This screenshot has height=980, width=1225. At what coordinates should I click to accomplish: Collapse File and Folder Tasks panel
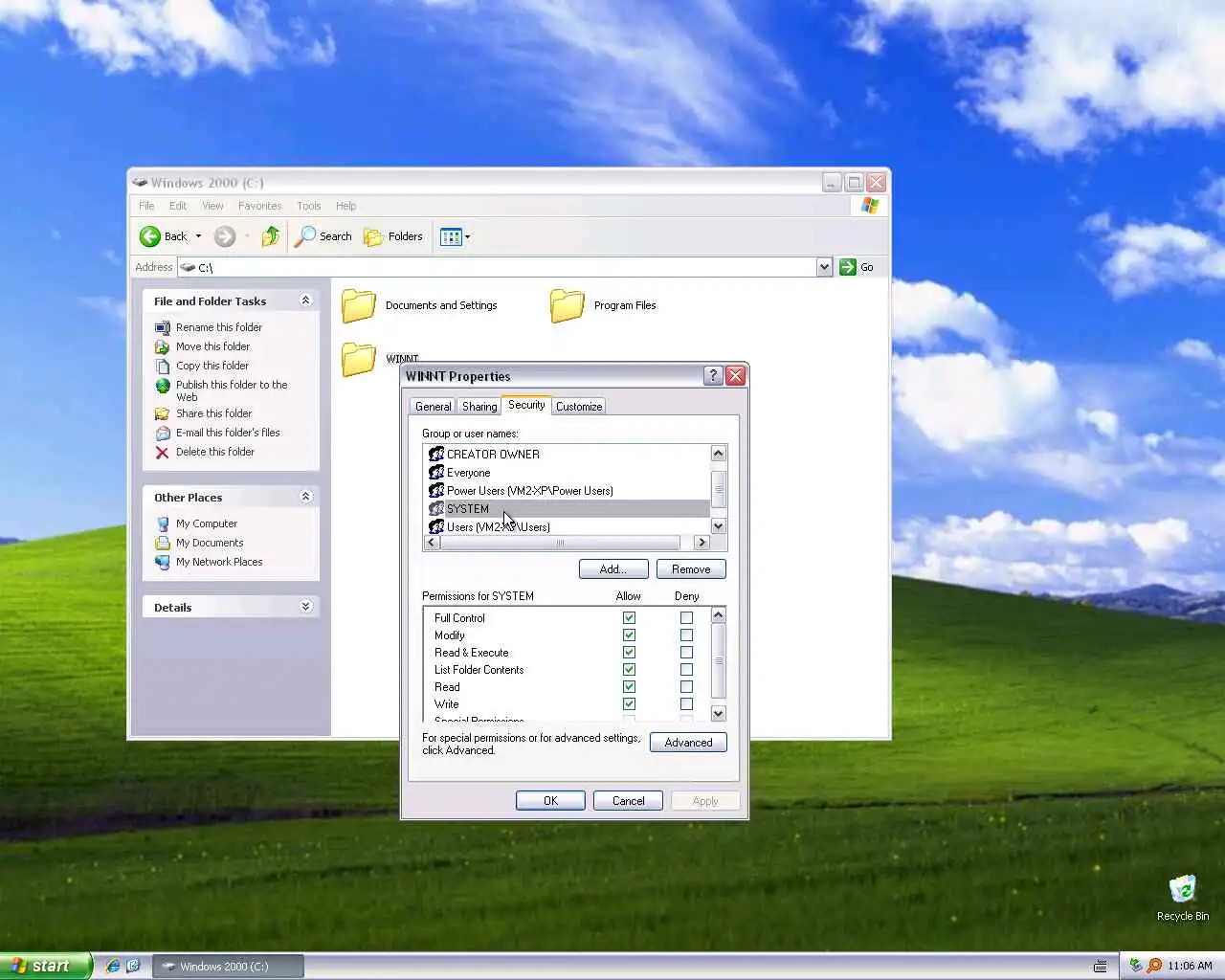[x=306, y=301]
